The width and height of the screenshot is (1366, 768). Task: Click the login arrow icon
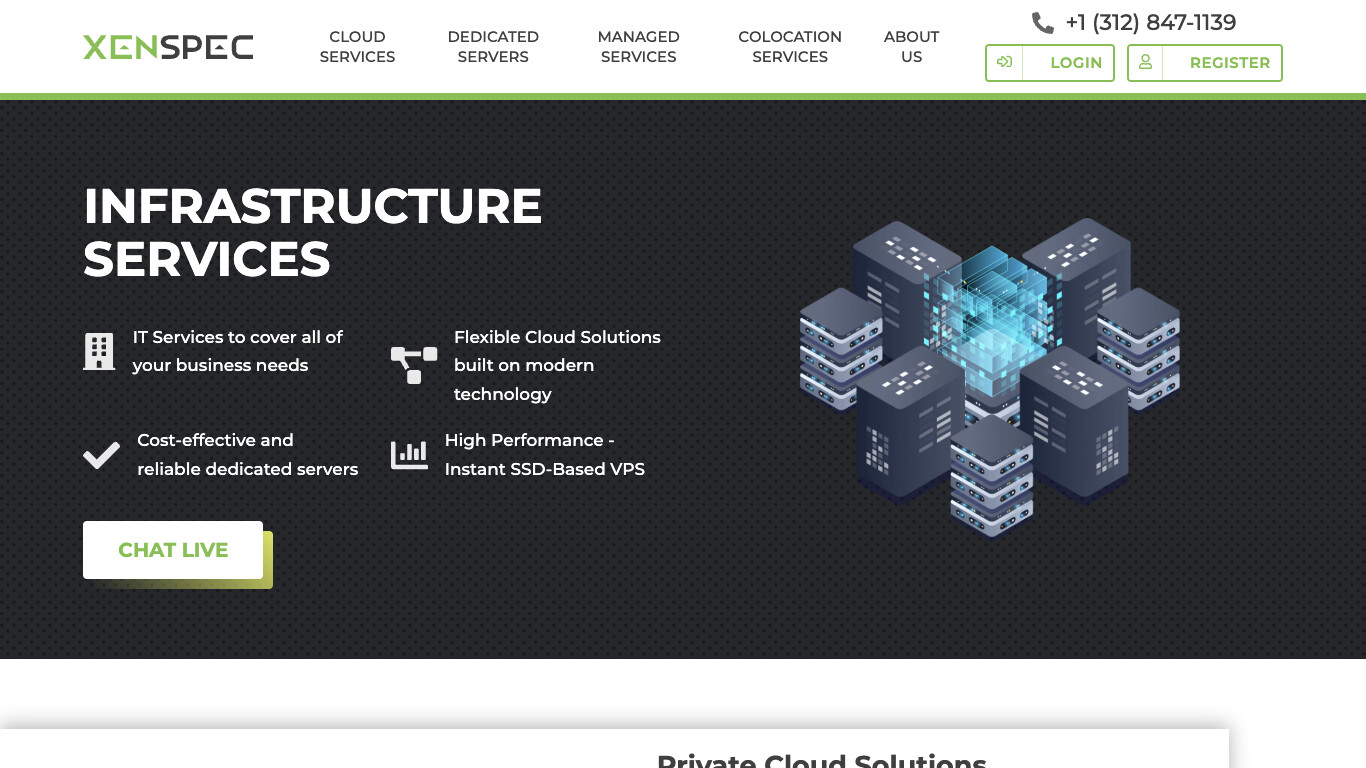[1004, 62]
